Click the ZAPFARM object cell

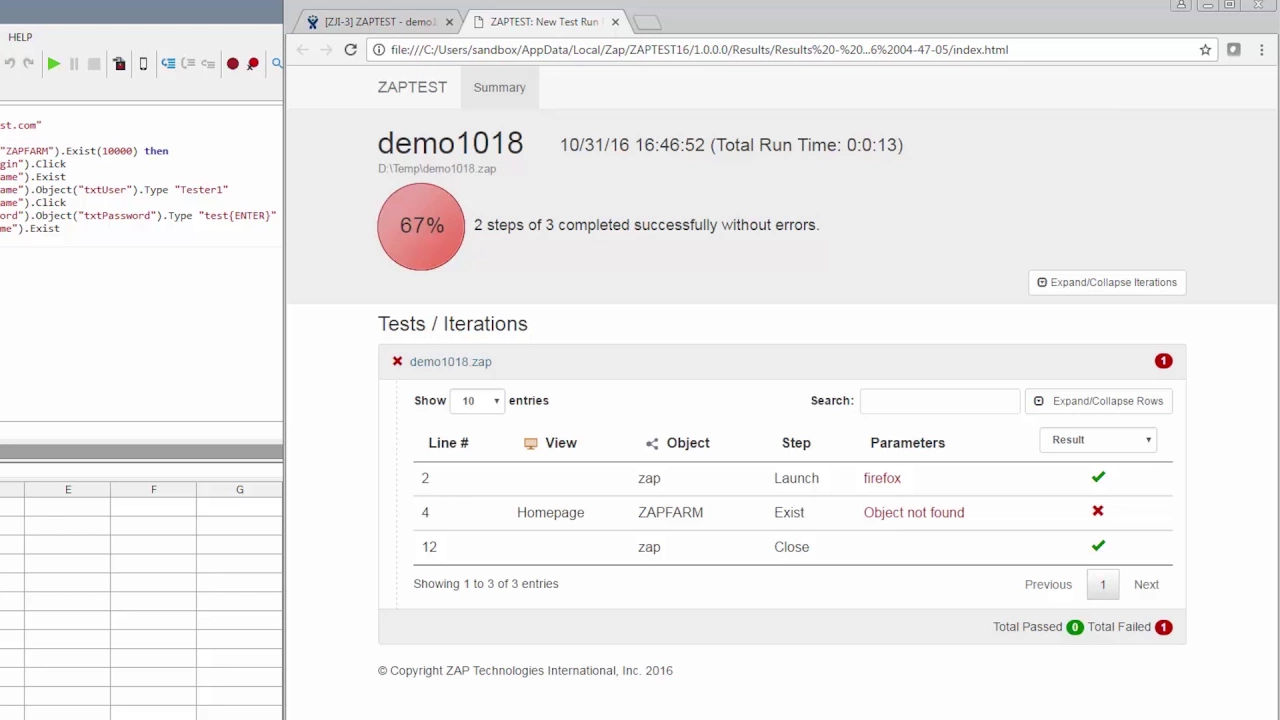670,512
